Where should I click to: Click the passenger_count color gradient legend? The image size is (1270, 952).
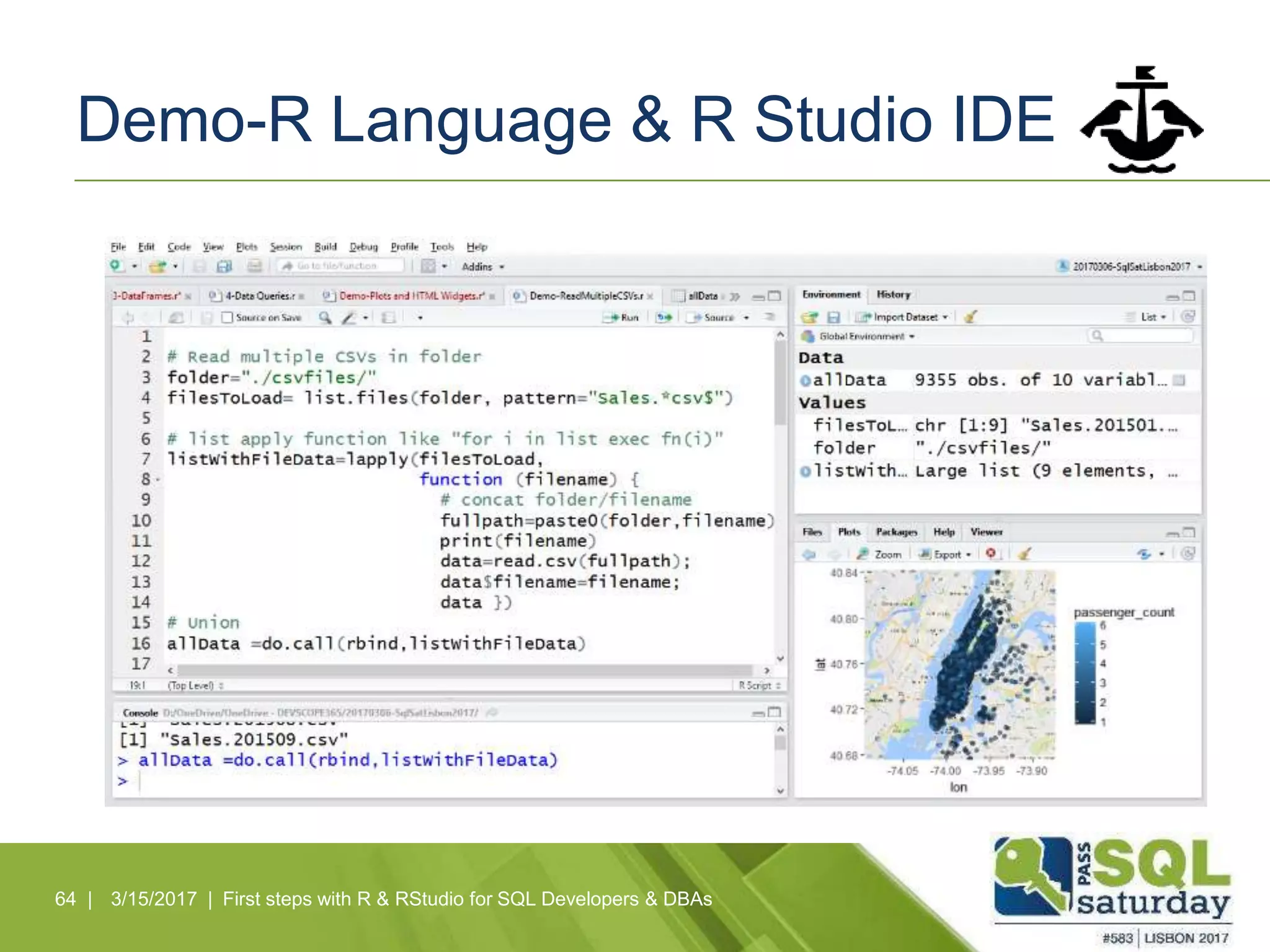tap(1085, 673)
